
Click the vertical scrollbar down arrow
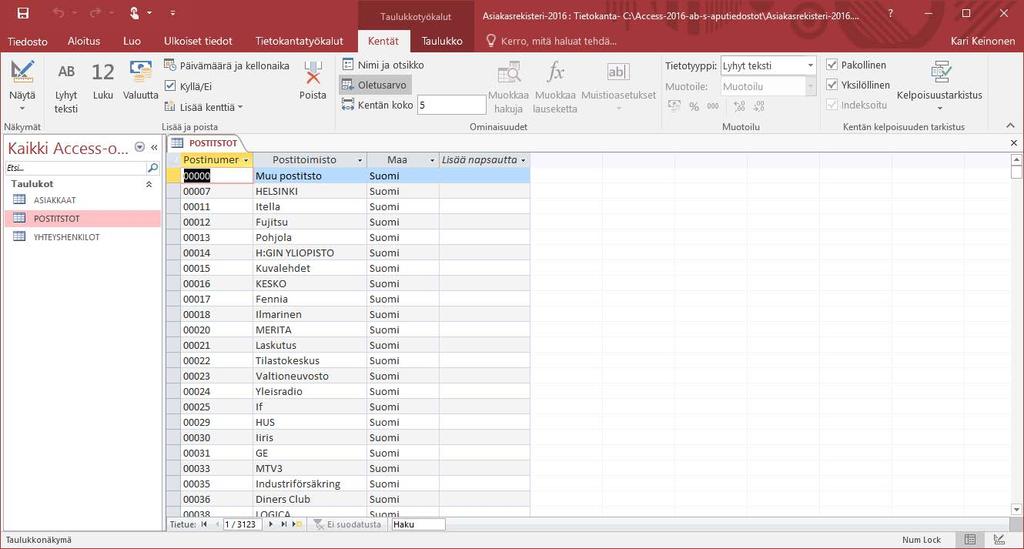(1016, 509)
